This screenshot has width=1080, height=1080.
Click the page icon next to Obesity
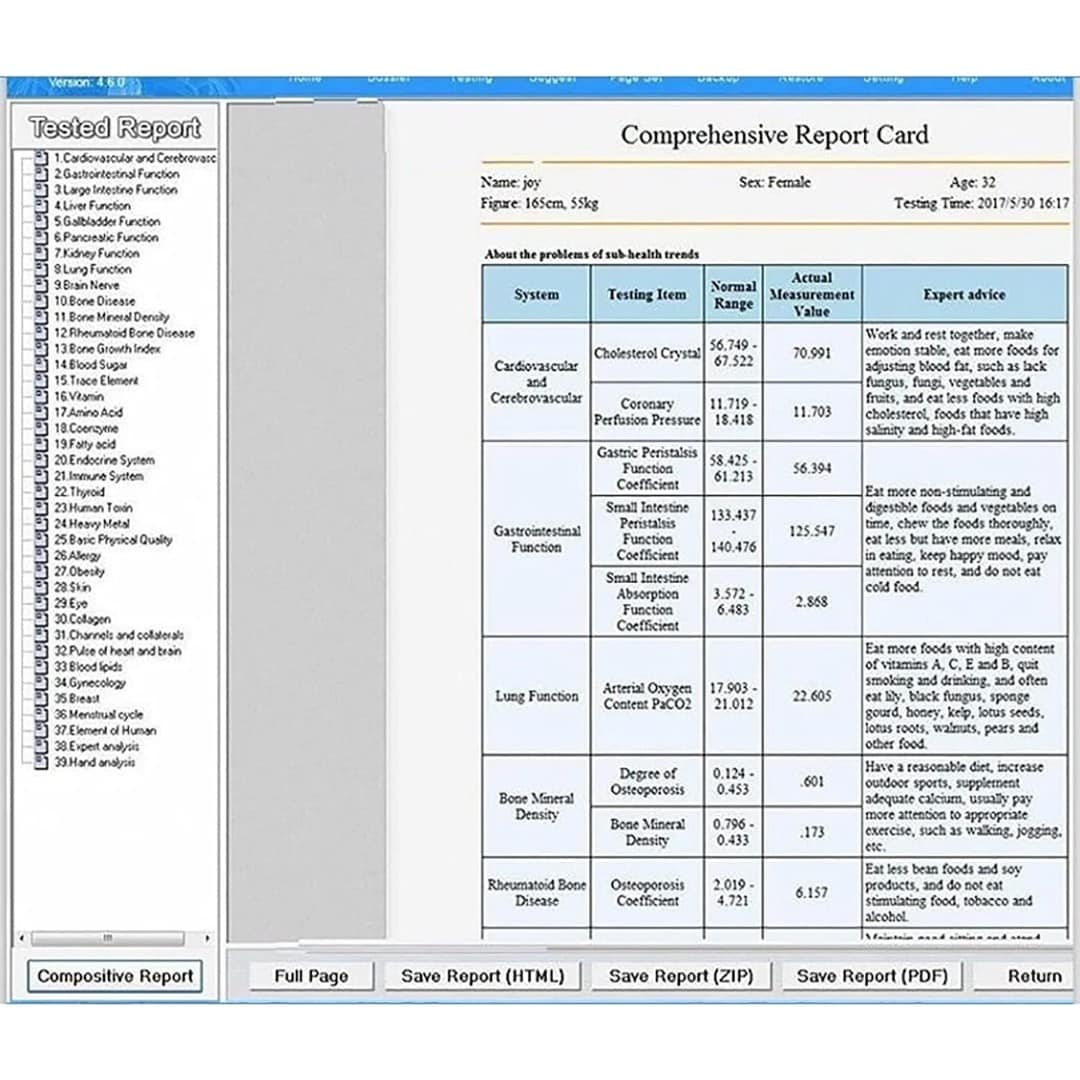41,571
